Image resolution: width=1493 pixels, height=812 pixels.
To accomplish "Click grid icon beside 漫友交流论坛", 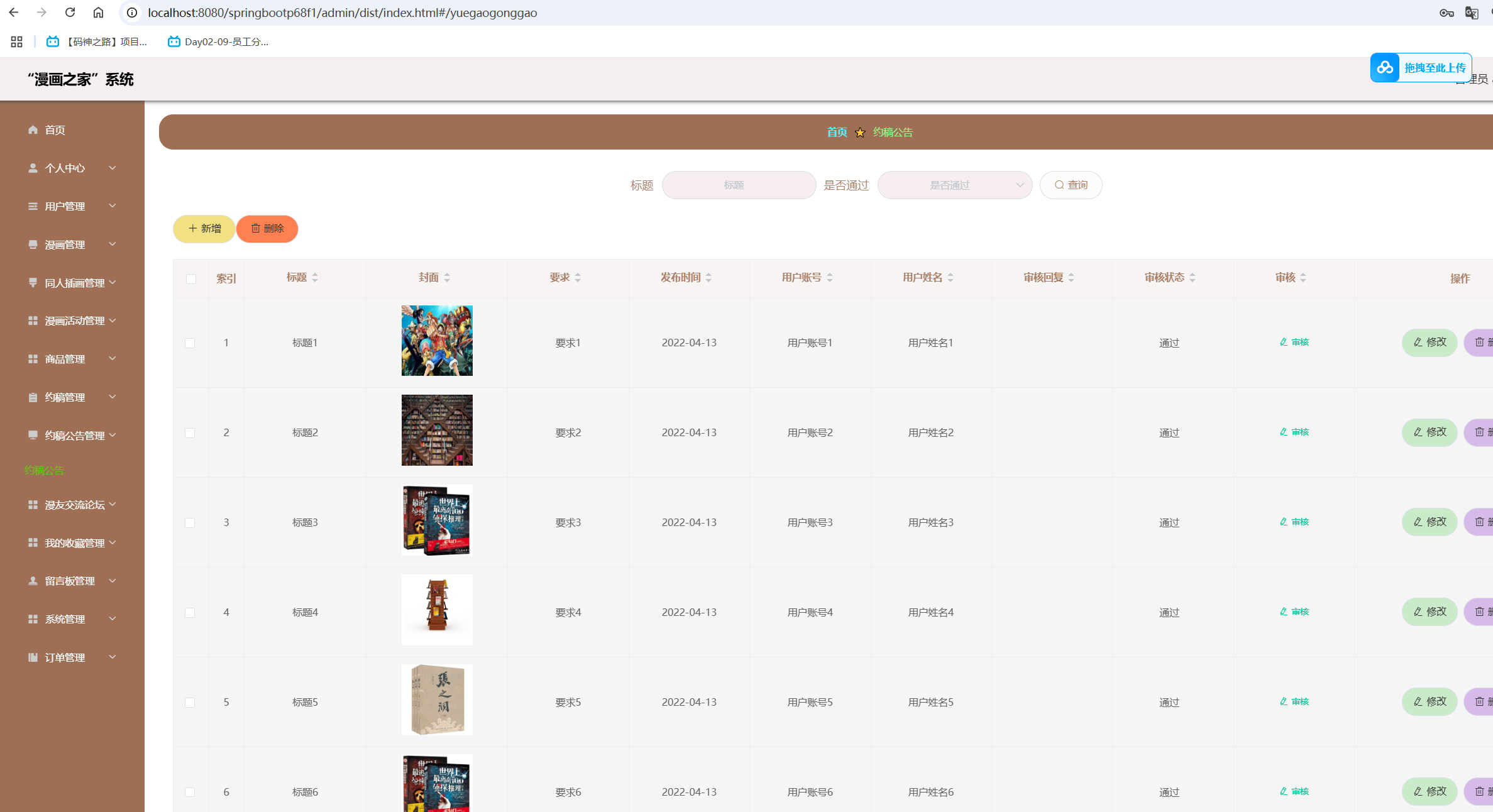I will (x=33, y=505).
